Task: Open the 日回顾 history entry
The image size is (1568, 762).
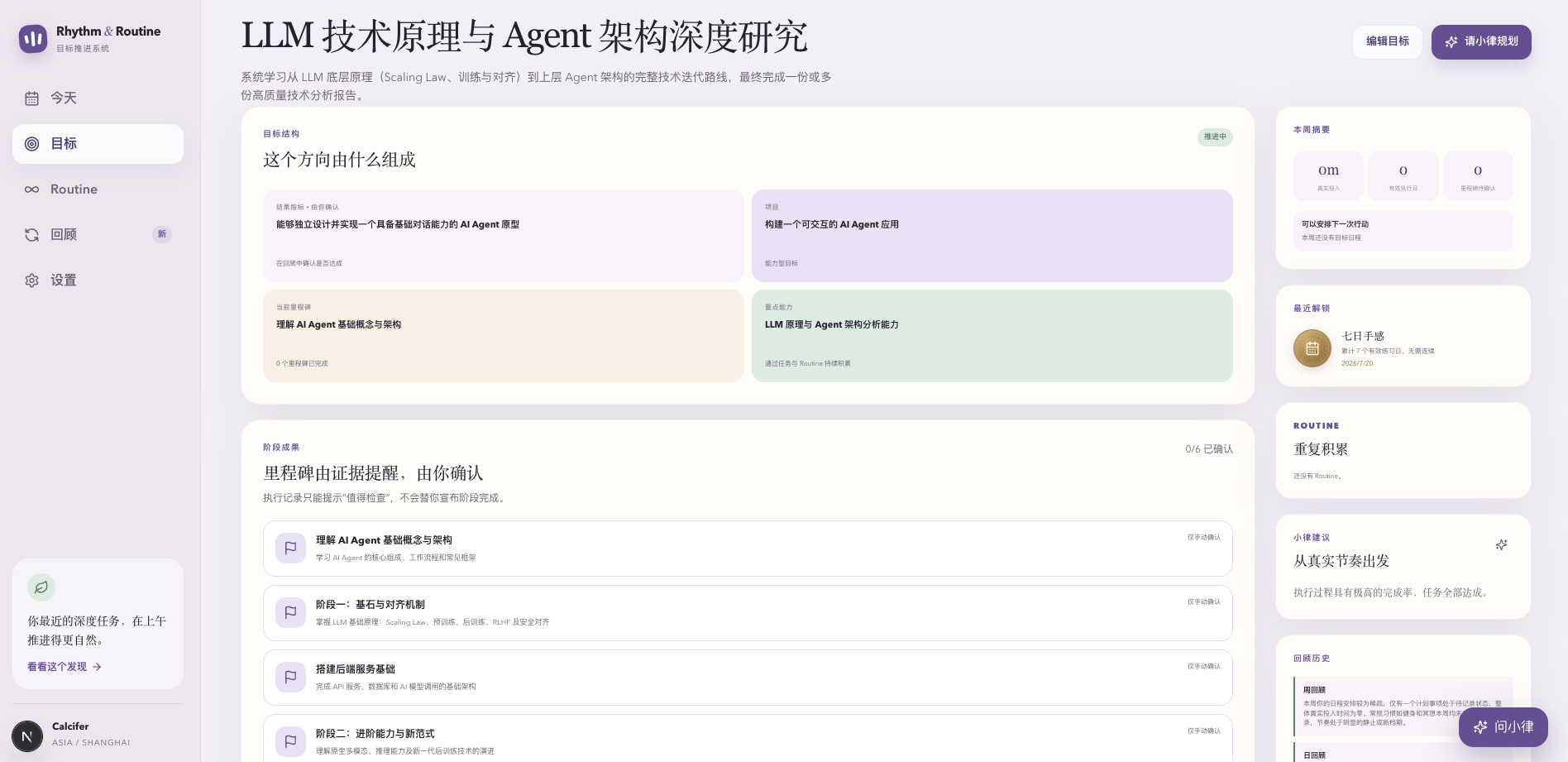Action: tap(1403, 754)
